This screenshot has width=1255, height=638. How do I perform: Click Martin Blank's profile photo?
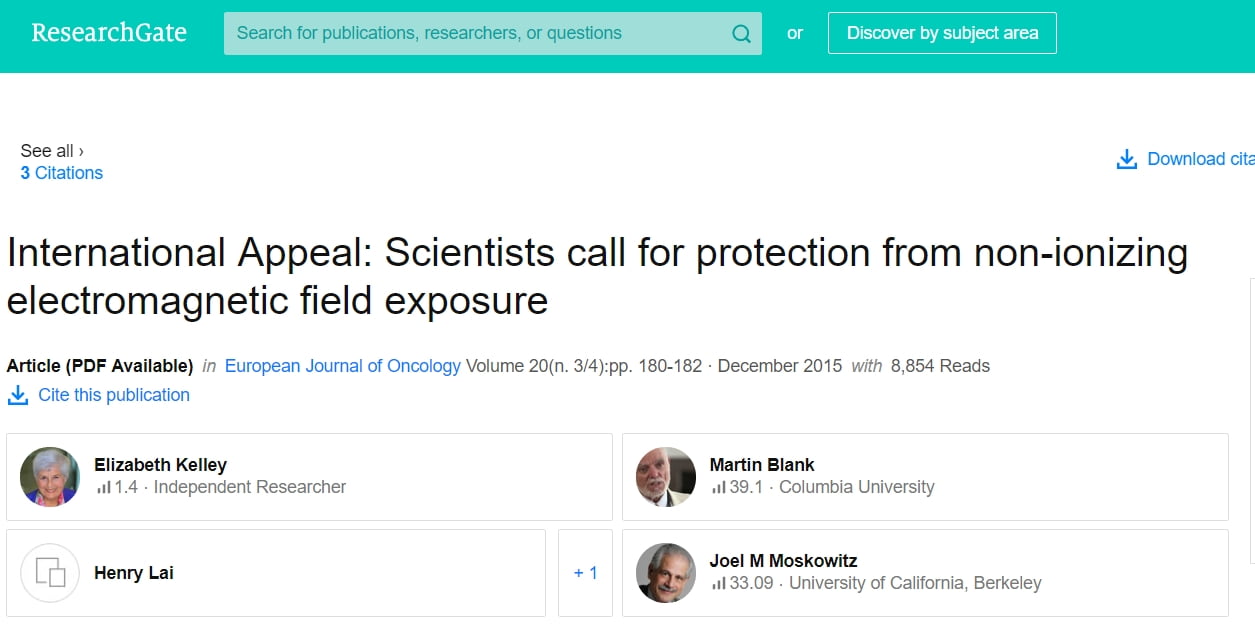point(666,477)
